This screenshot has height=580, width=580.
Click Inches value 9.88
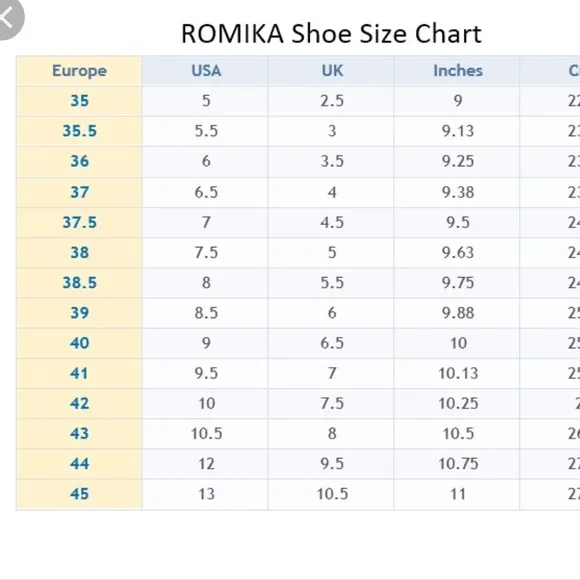click(458, 313)
